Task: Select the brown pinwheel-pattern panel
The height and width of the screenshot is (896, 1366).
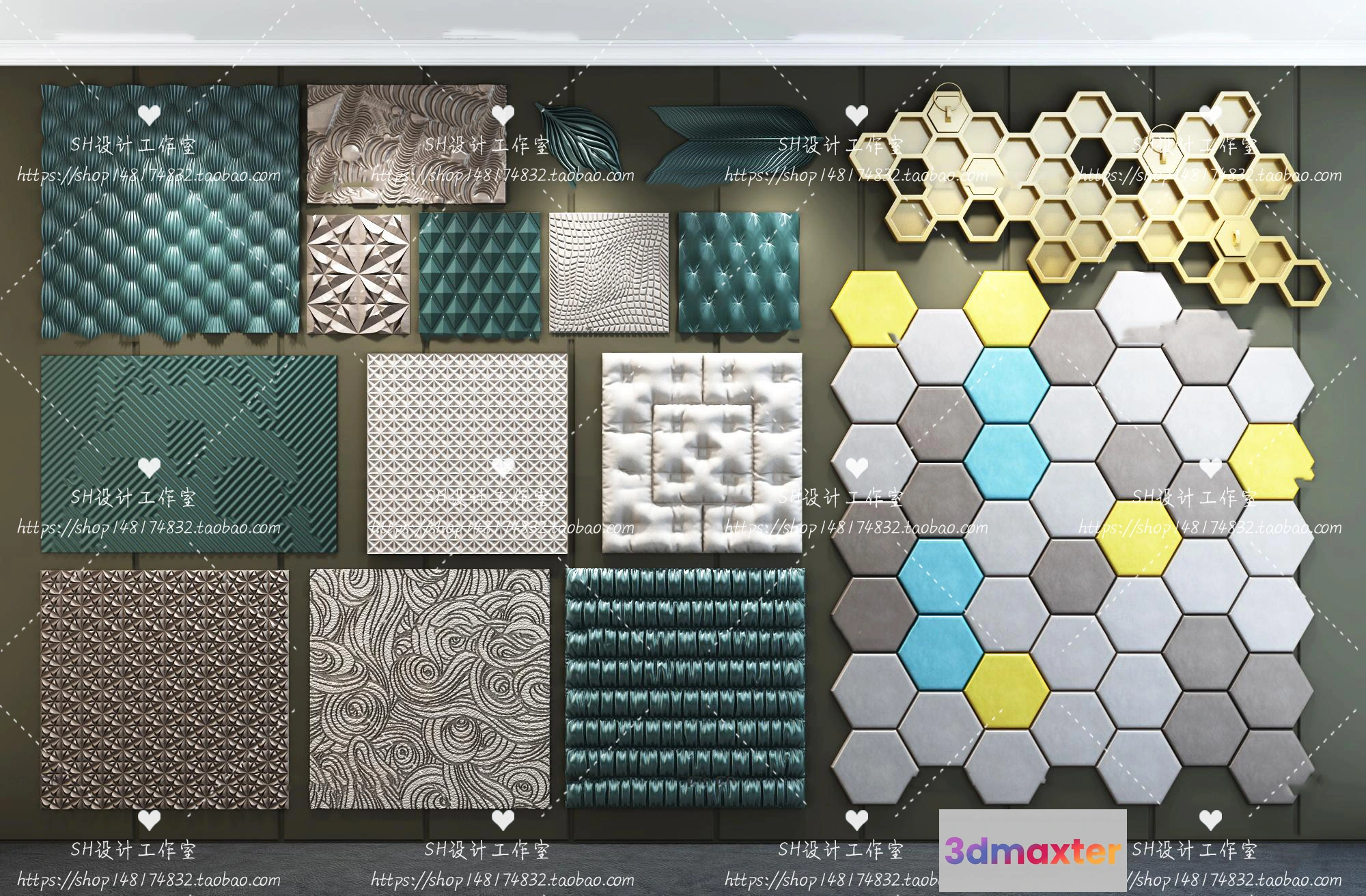Action: click(x=164, y=690)
